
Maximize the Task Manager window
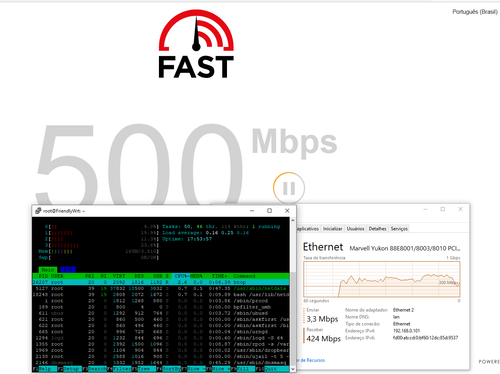443,209
